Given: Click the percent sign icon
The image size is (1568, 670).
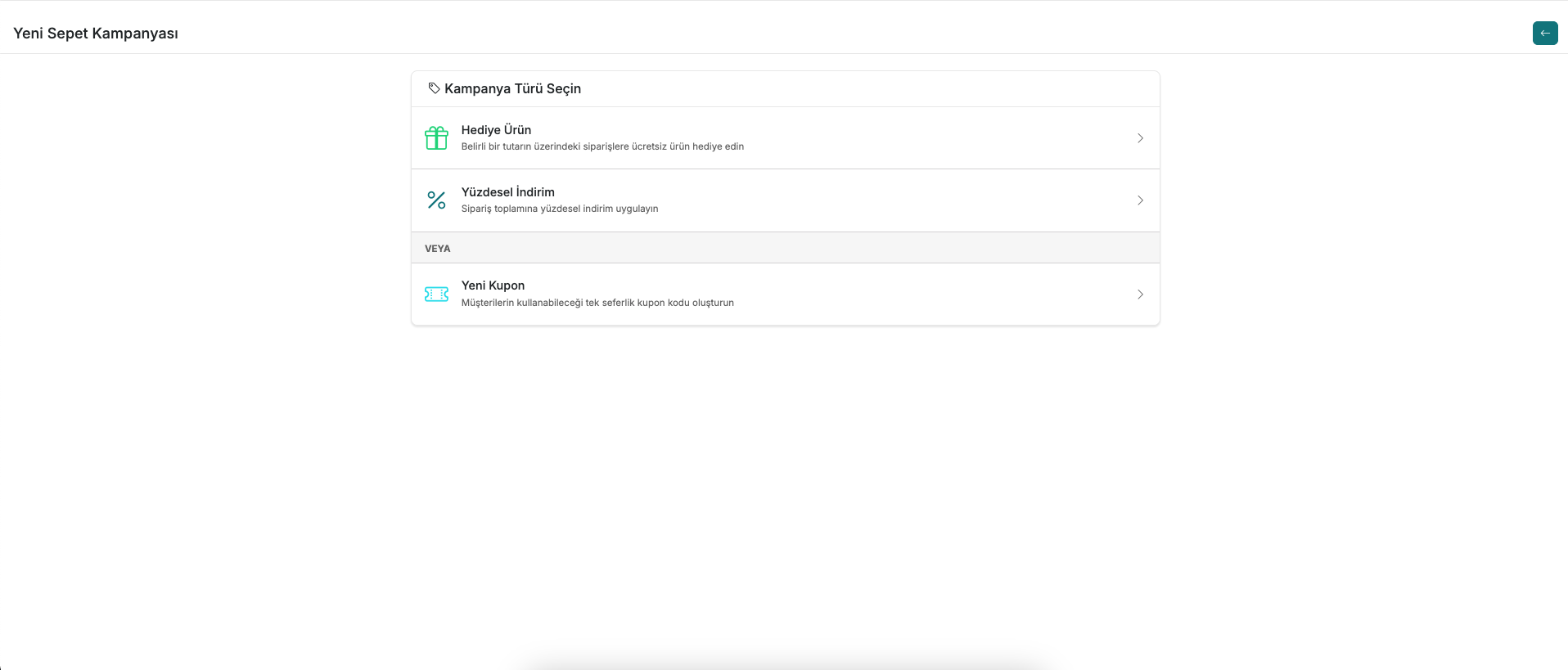Looking at the screenshot, I should tap(436, 200).
